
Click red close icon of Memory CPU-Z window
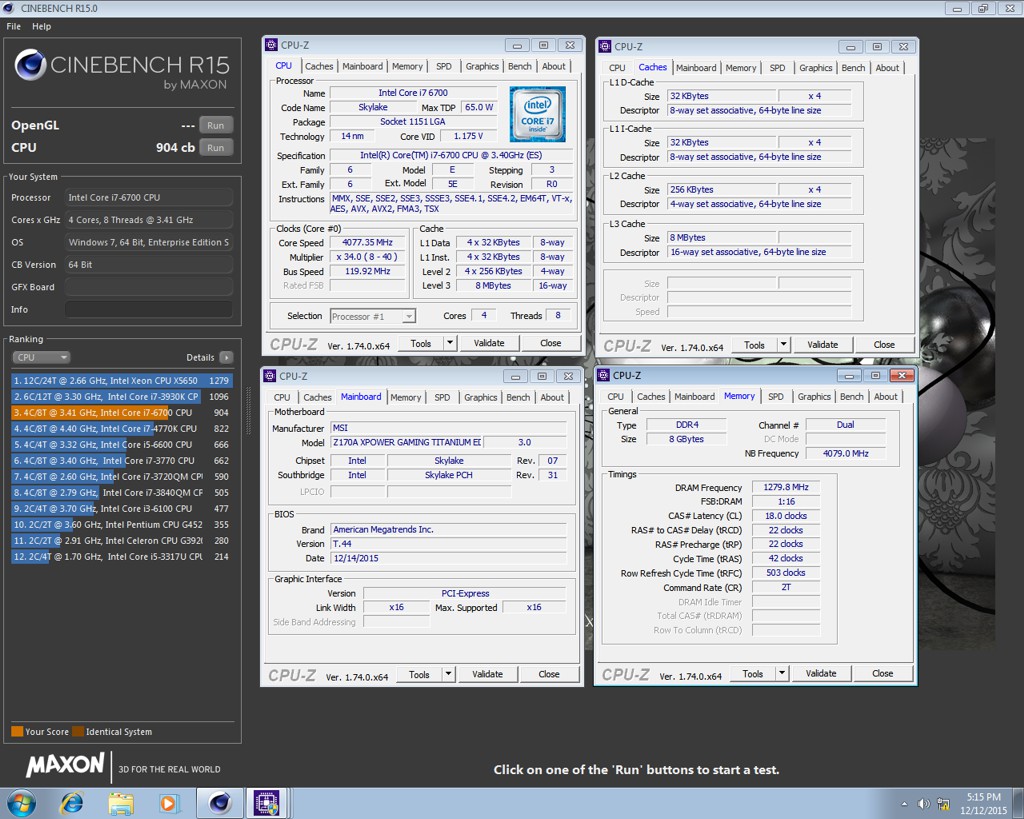[902, 376]
